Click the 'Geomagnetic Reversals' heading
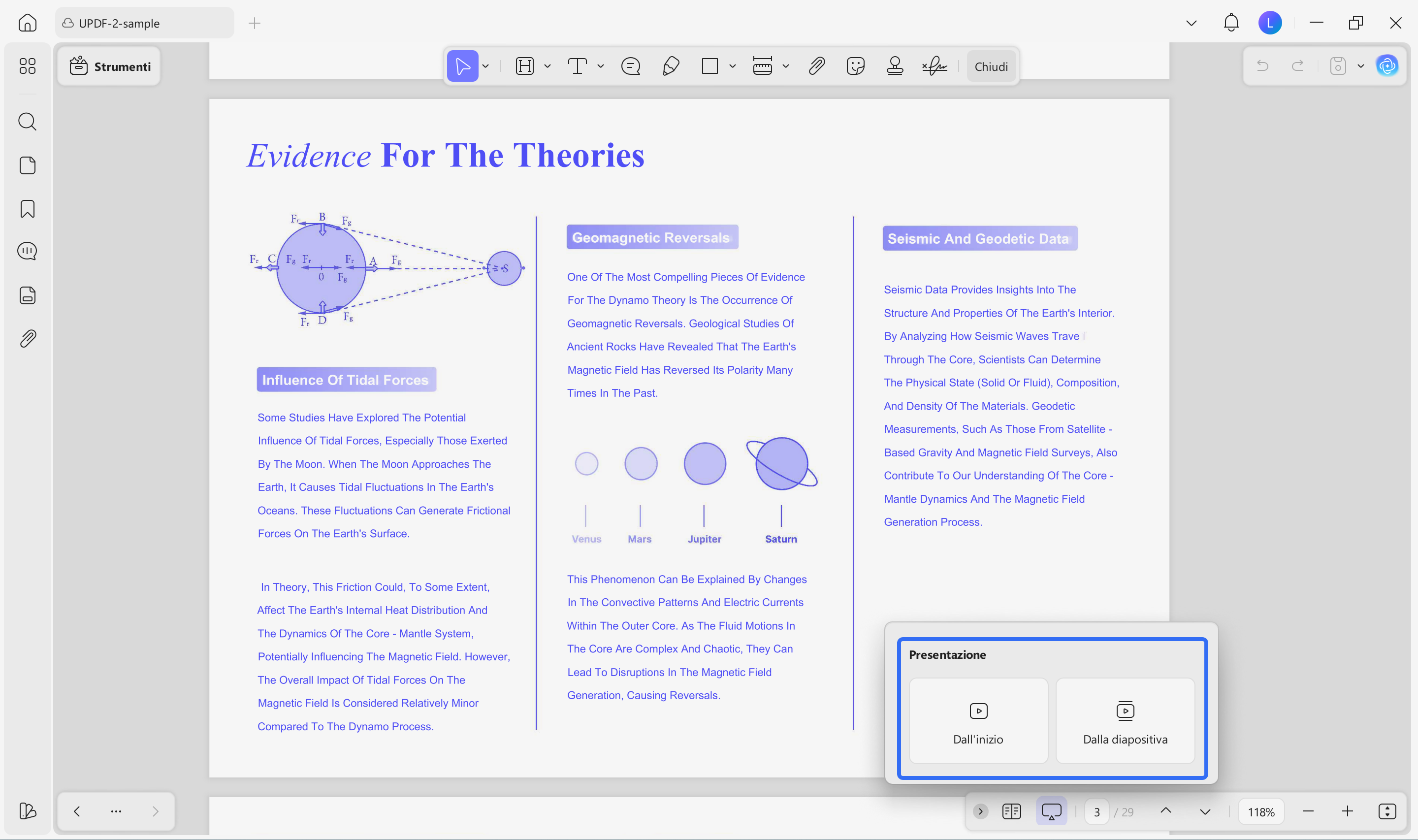The image size is (1418, 840). tap(652, 237)
